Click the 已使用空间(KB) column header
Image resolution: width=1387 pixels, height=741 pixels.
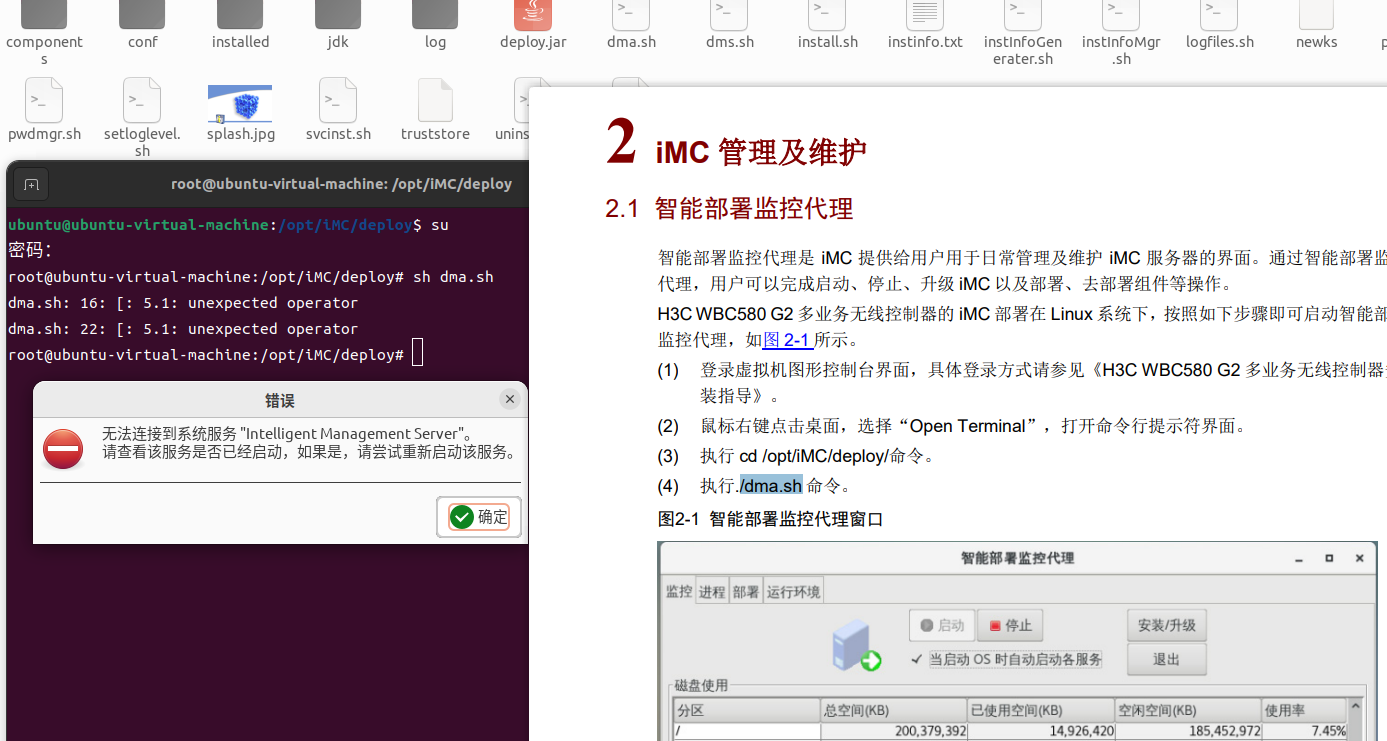(1041, 710)
